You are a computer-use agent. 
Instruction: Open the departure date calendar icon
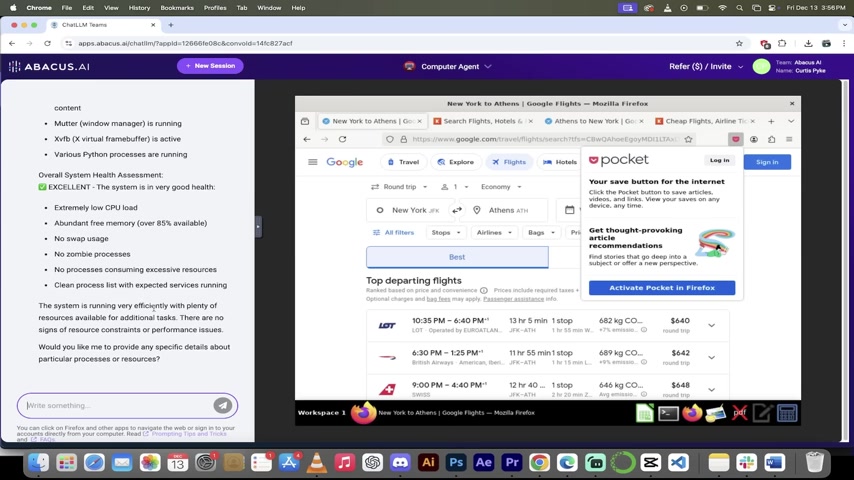[570, 210]
